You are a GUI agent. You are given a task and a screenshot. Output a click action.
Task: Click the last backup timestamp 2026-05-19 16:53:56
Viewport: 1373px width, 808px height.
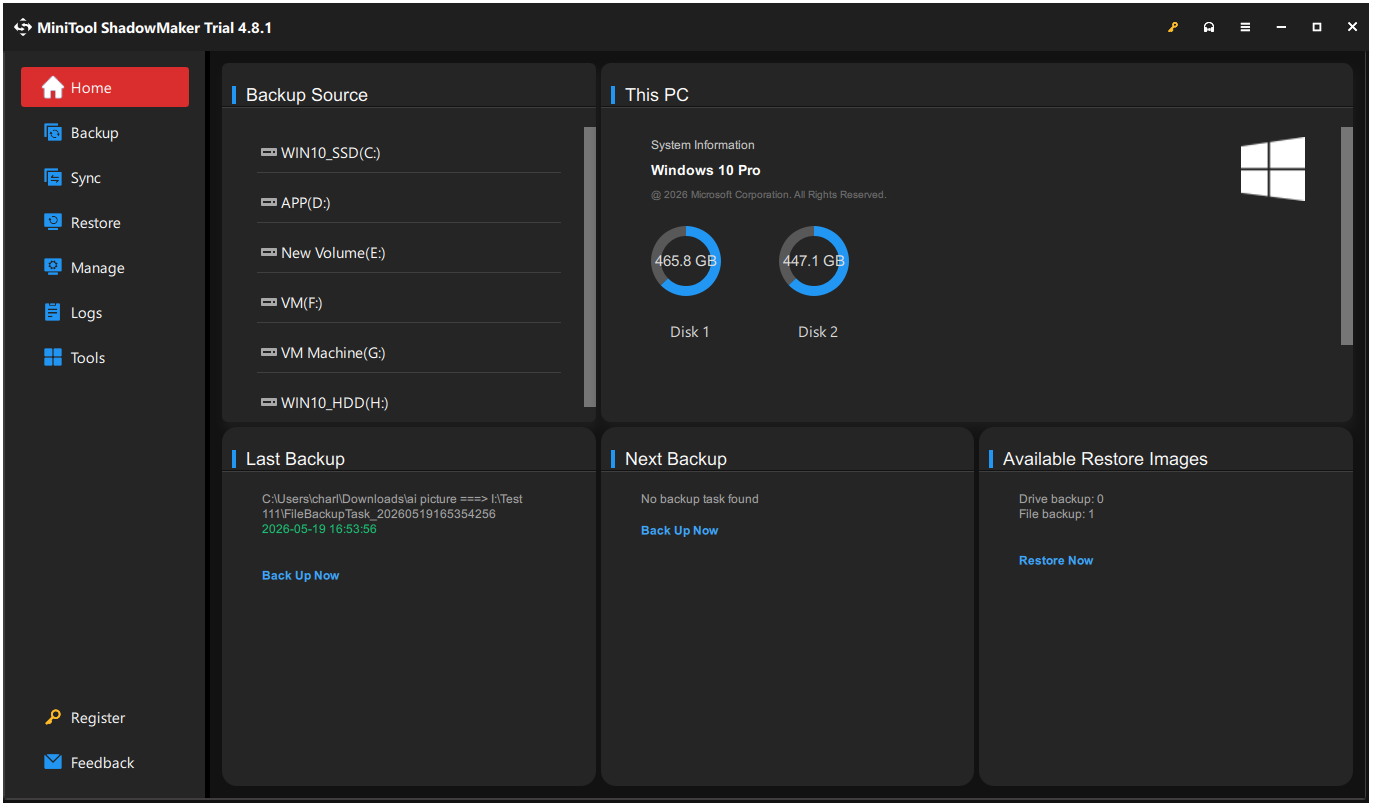(x=319, y=529)
